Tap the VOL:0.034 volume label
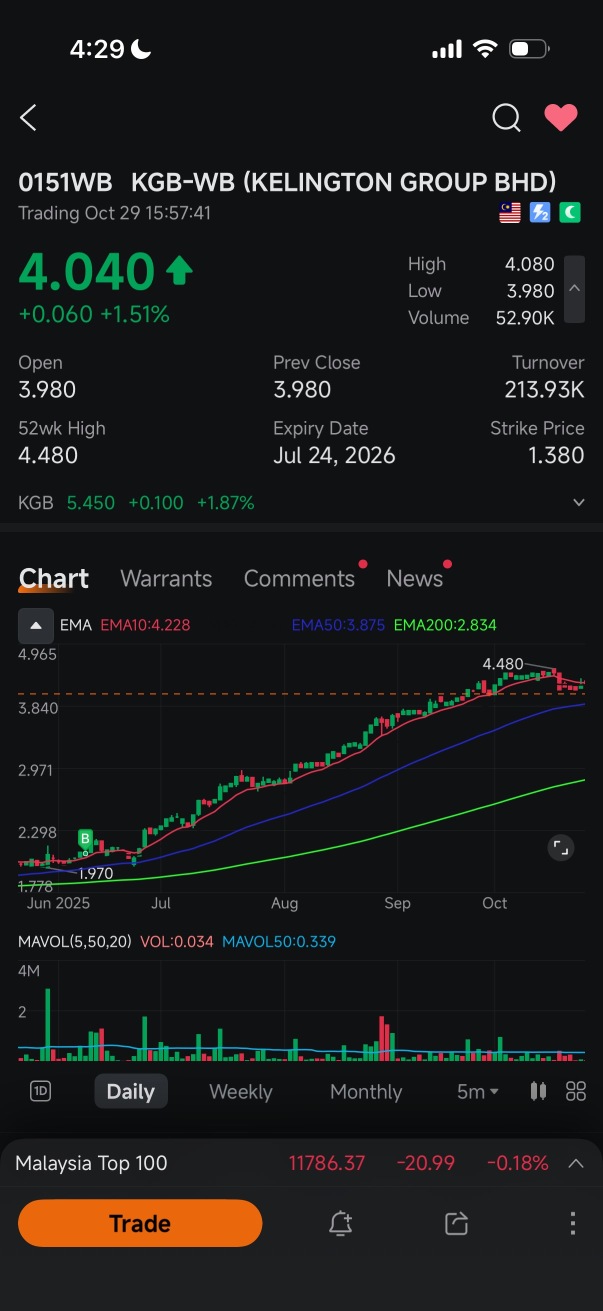This screenshot has width=603, height=1311. coord(177,941)
